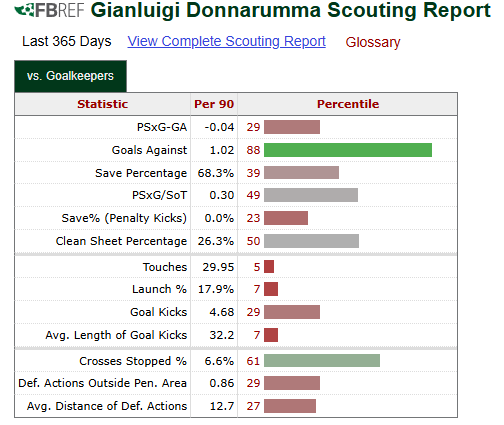Click the Last 365 Days text
Image resolution: width=504 pixels, height=425 pixels.
point(67,42)
